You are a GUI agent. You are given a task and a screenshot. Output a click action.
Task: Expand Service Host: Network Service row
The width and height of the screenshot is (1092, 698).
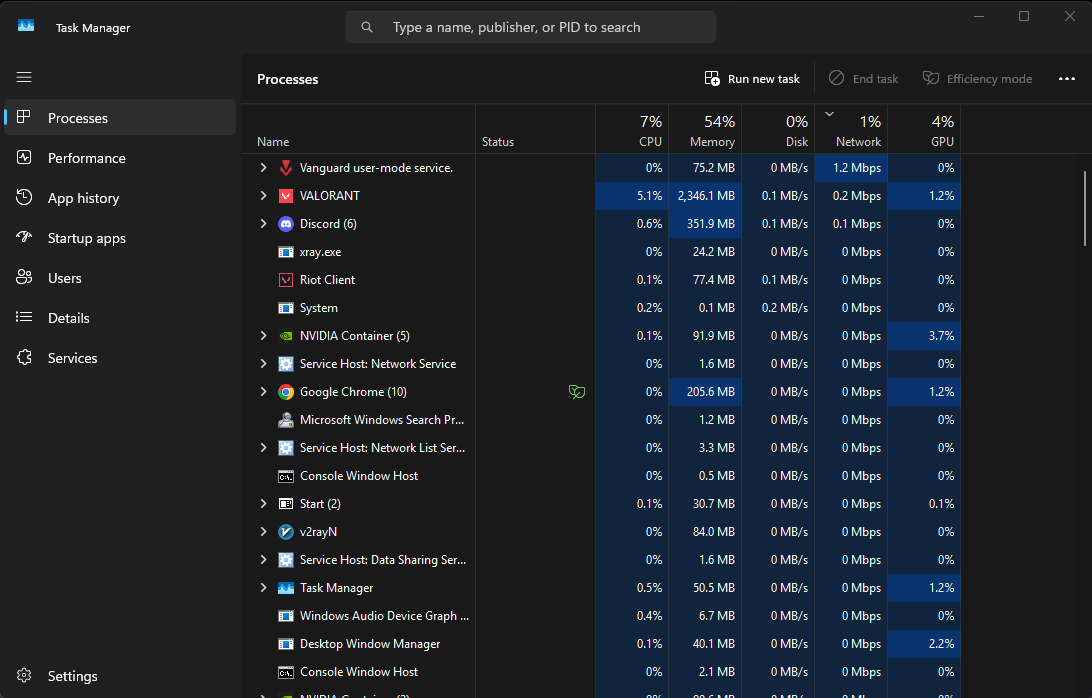pos(263,364)
